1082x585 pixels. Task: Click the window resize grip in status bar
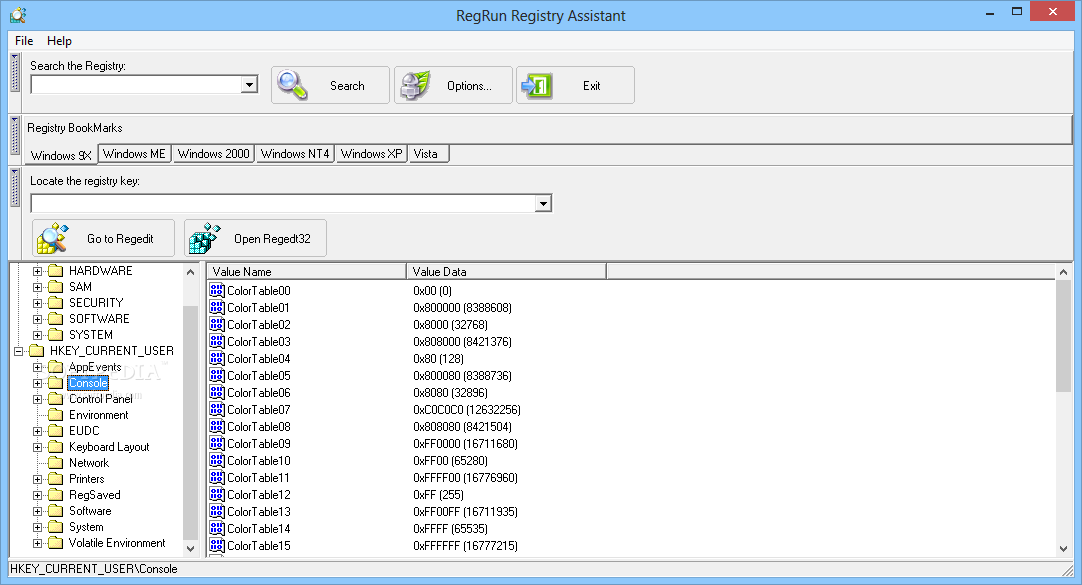click(x=1068, y=570)
